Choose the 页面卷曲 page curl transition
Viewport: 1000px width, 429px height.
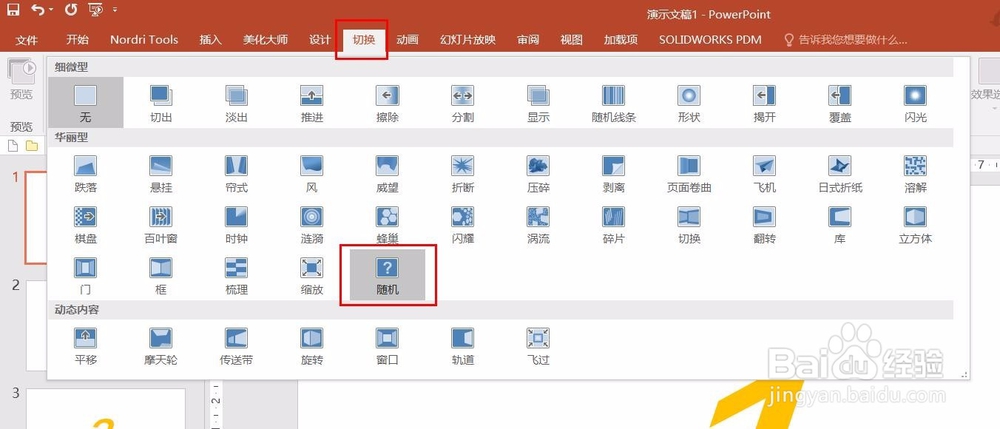tap(689, 173)
